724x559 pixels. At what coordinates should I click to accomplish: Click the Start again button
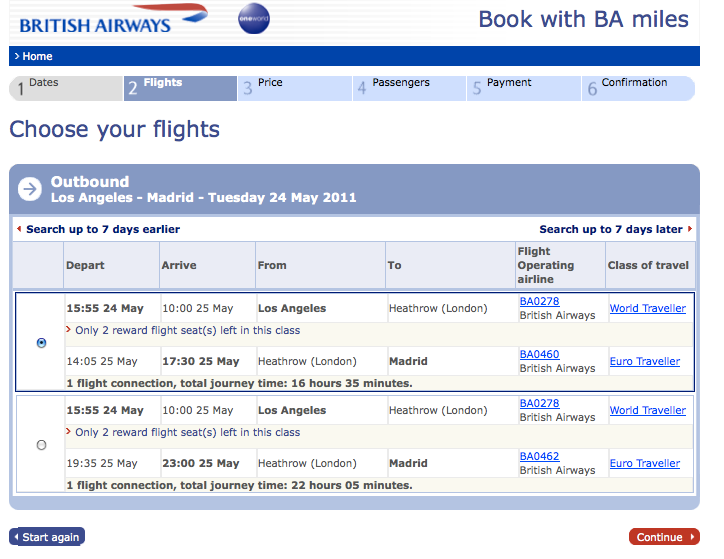pos(47,537)
